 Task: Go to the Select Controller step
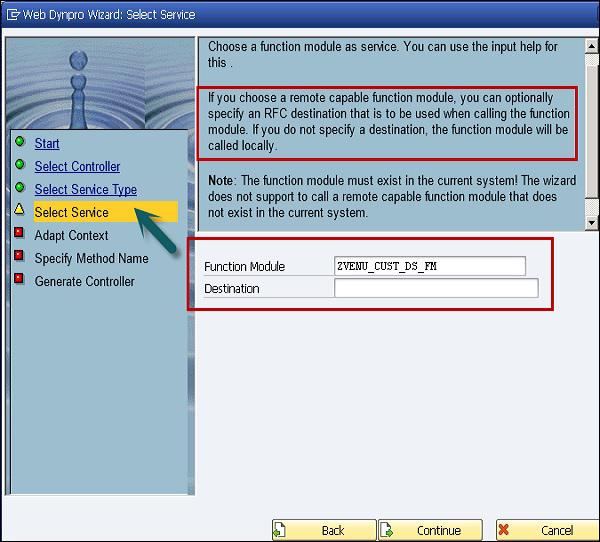tap(77, 167)
